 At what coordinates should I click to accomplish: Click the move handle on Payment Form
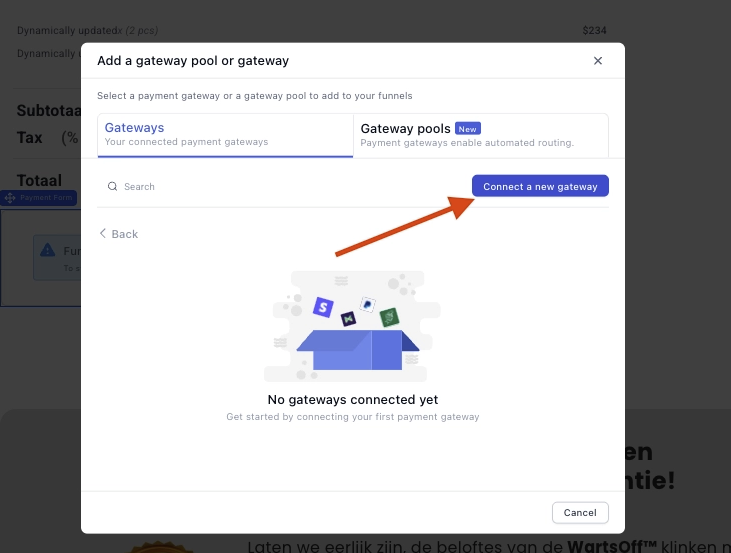10,198
